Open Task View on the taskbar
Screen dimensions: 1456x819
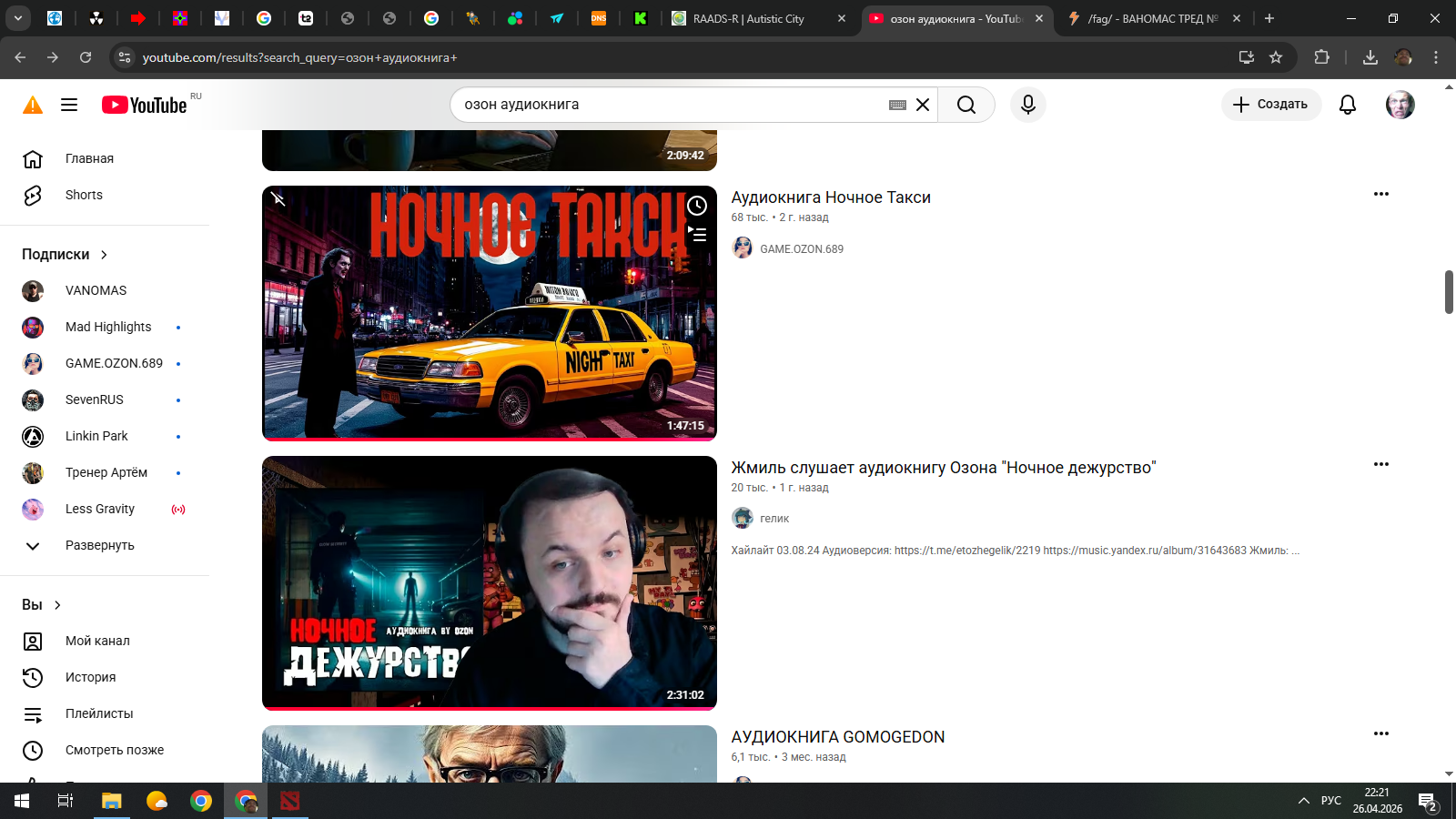point(66,801)
